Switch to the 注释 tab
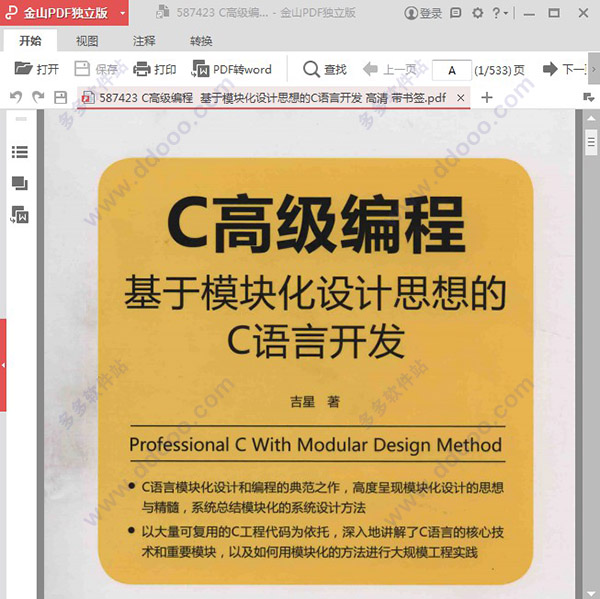 click(x=144, y=41)
